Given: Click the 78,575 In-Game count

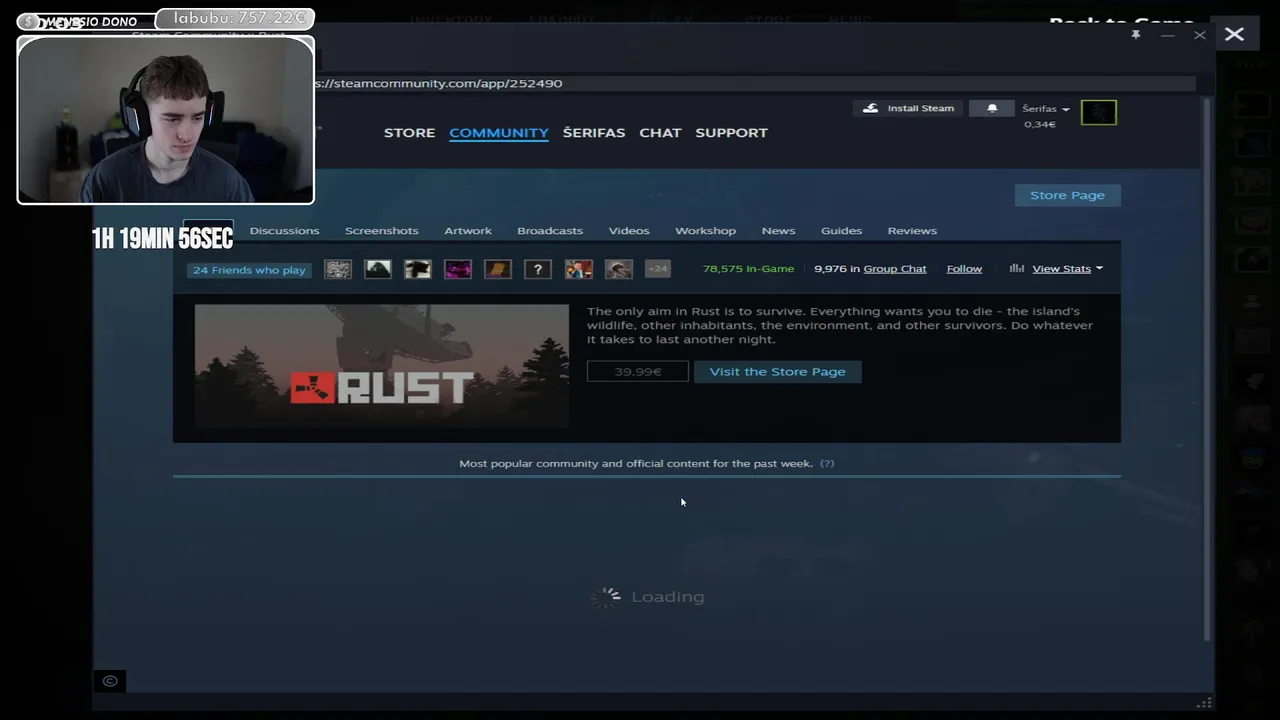Looking at the screenshot, I should [x=748, y=268].
